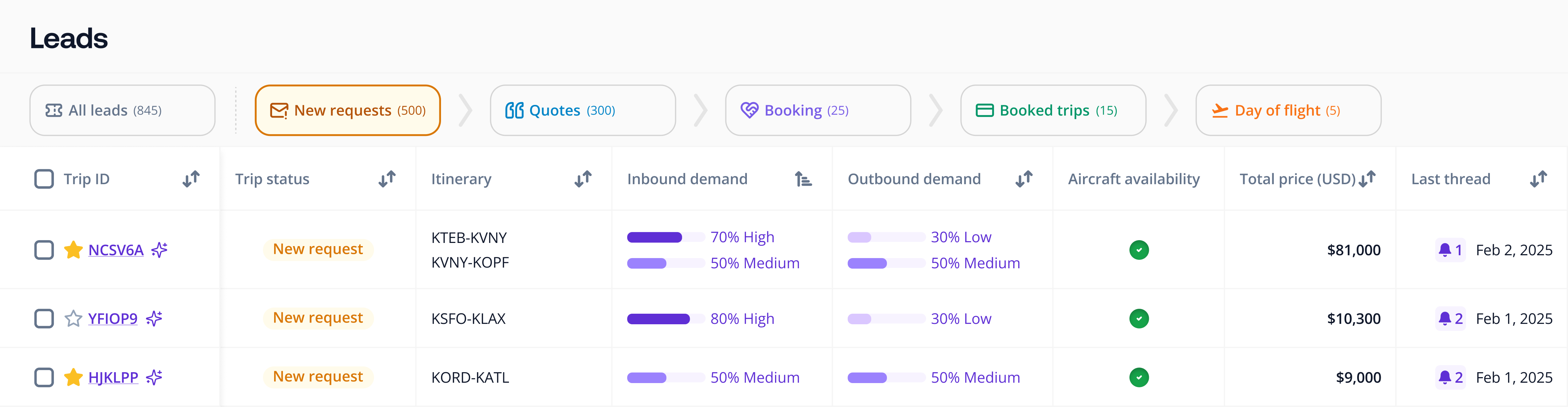Switch to the Booked trips tab

pyautogui.click(x=1053, y=110)
